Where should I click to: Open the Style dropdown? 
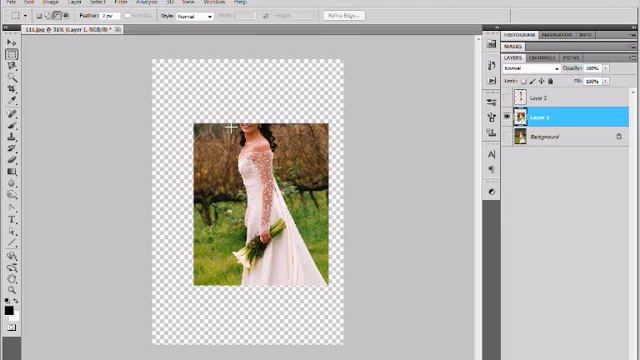coord(195,16)
